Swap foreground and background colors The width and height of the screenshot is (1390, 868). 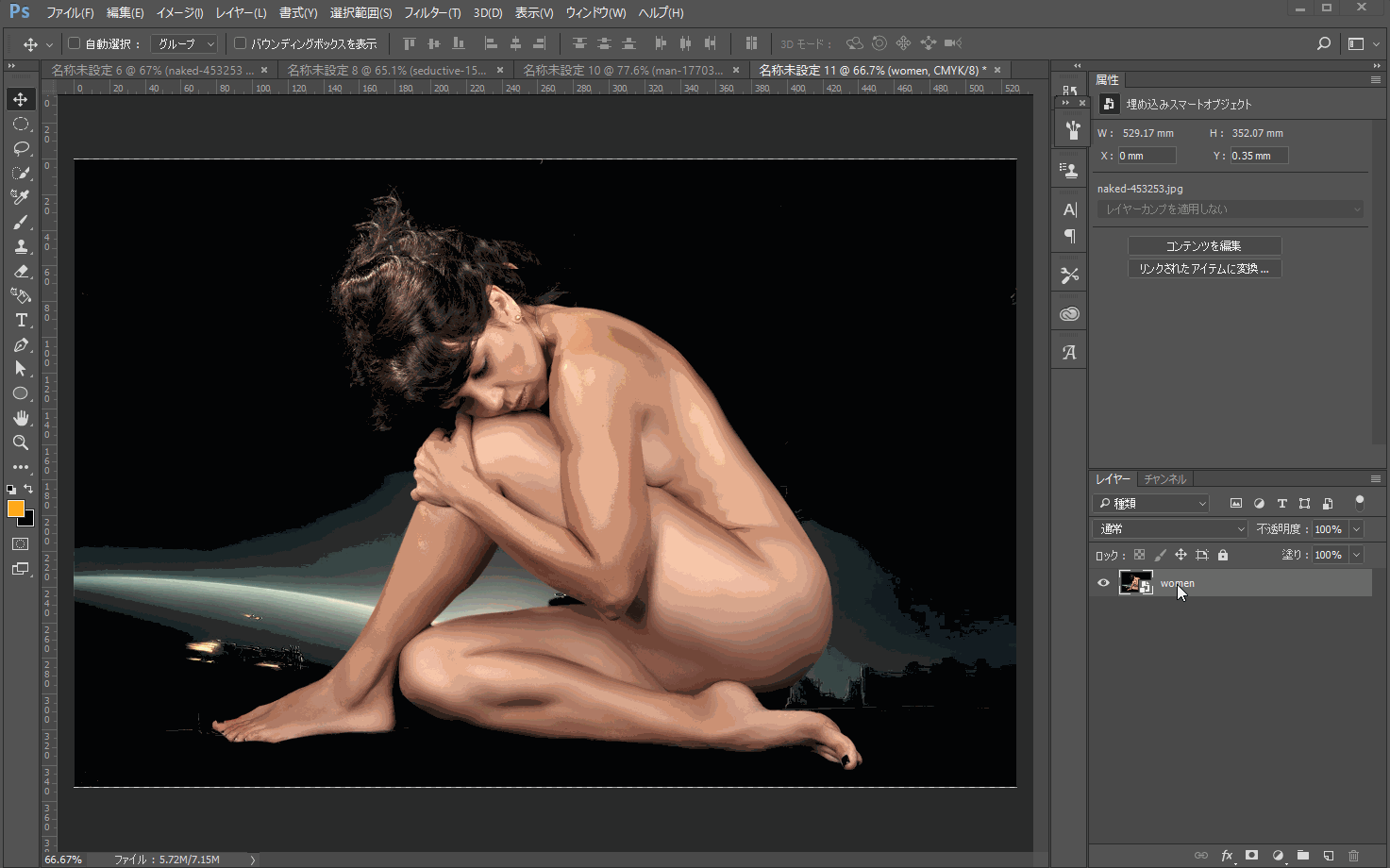point(28,489)
